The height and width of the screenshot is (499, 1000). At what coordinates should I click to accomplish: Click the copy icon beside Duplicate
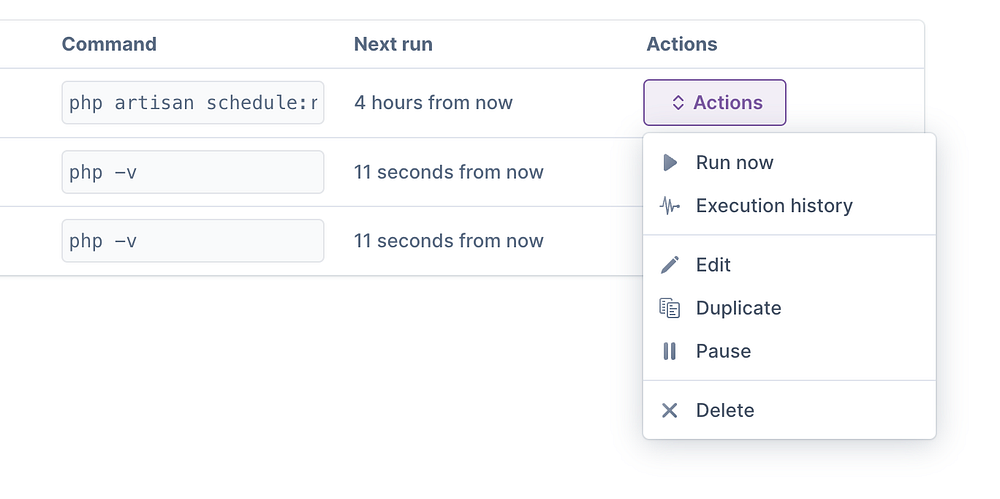point(670,308)
